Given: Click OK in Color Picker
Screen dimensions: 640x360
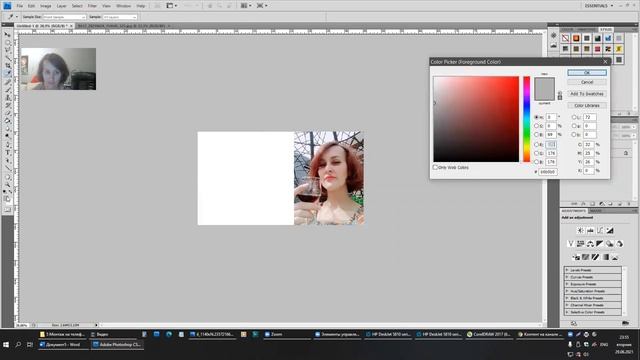Looking at the screenshot, I should point(587,72).
